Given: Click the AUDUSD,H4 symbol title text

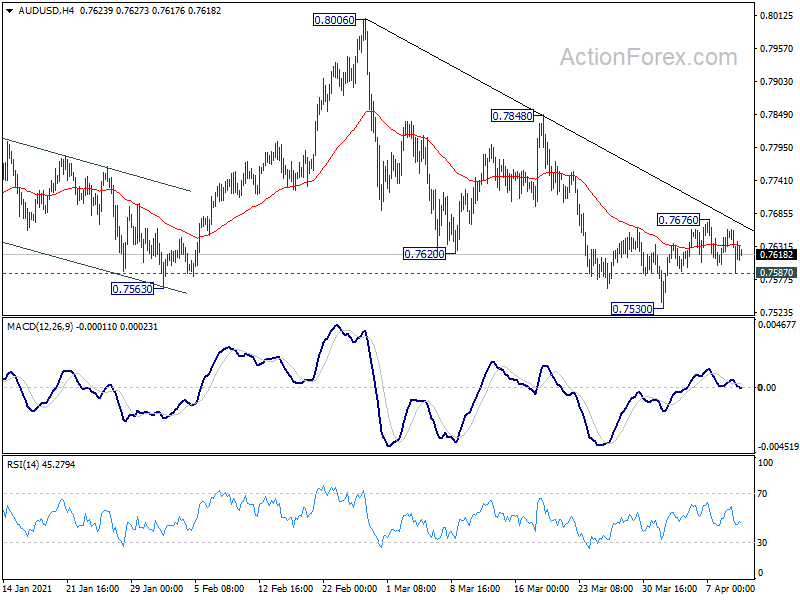Looking at the screenshot, I should click(x=46, y=11).
